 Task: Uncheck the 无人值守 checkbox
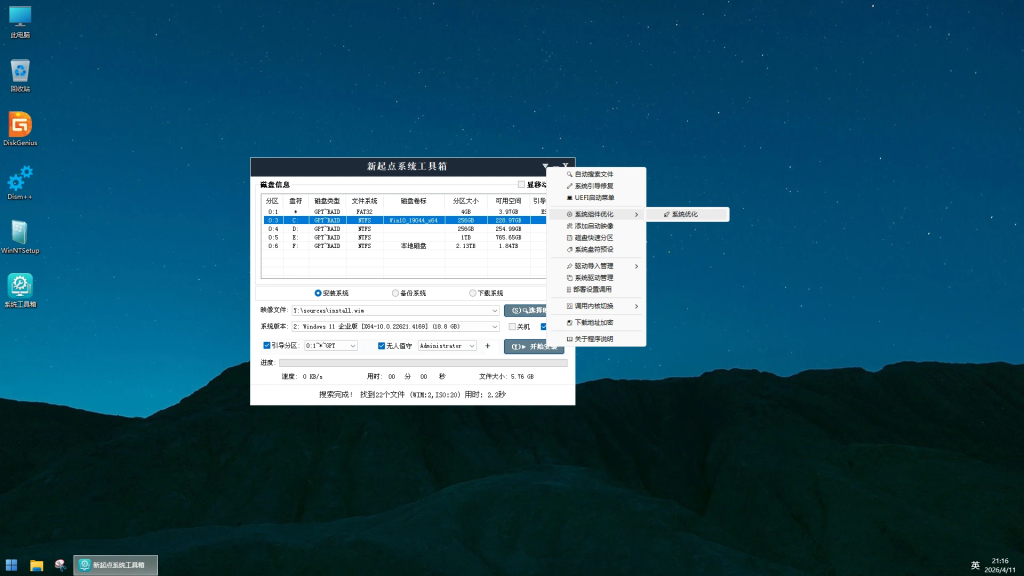(x=381, y=345)
